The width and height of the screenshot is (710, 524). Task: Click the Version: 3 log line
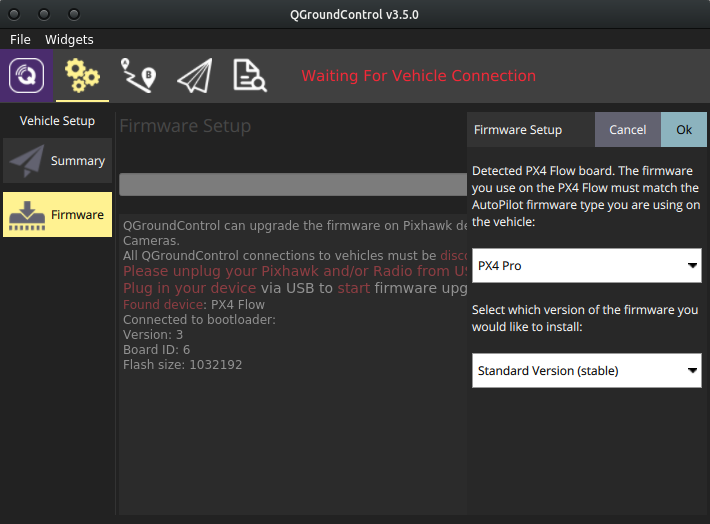pos(153,335)
